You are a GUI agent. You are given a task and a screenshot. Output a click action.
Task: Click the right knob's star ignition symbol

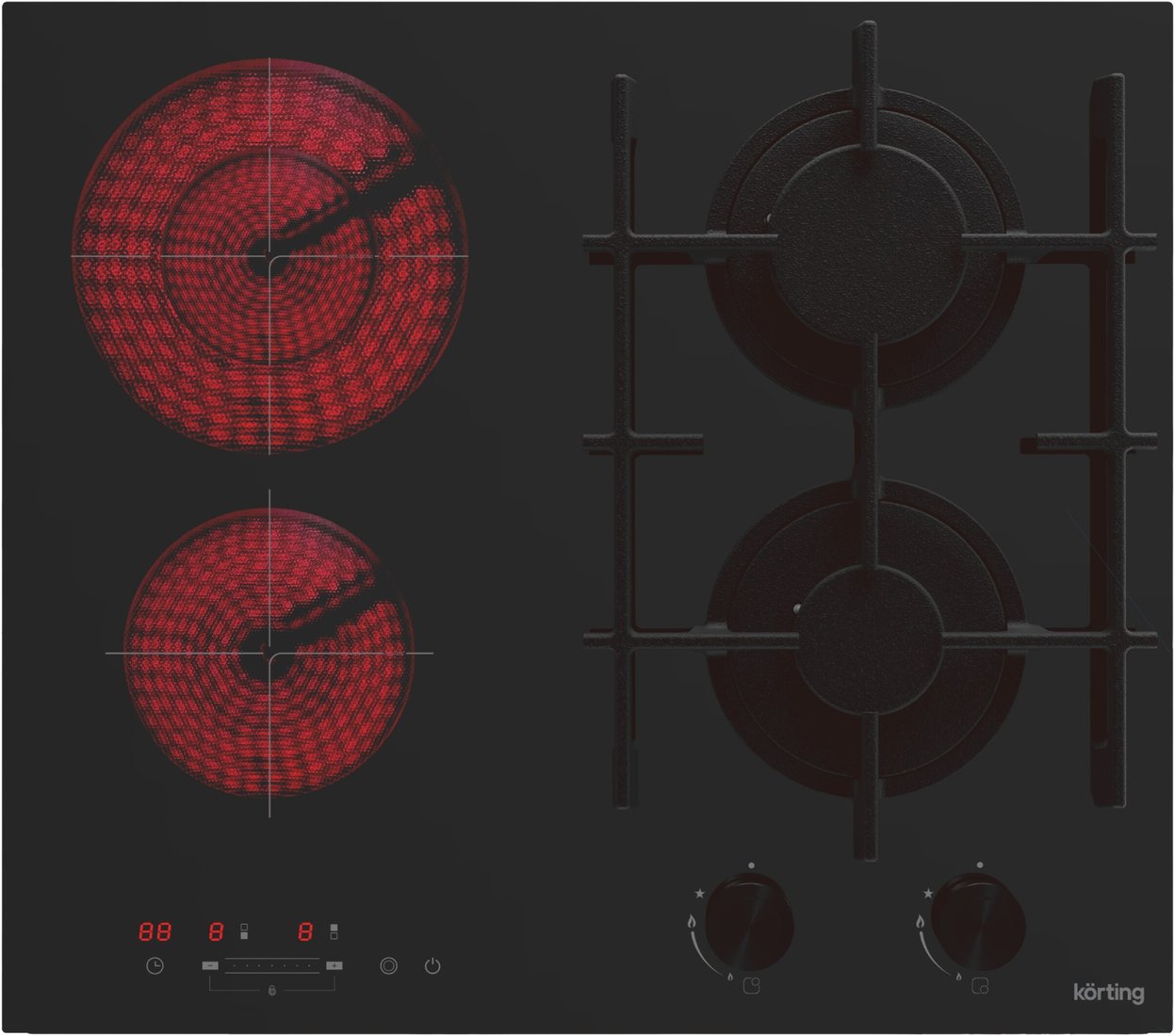[928, 893]
